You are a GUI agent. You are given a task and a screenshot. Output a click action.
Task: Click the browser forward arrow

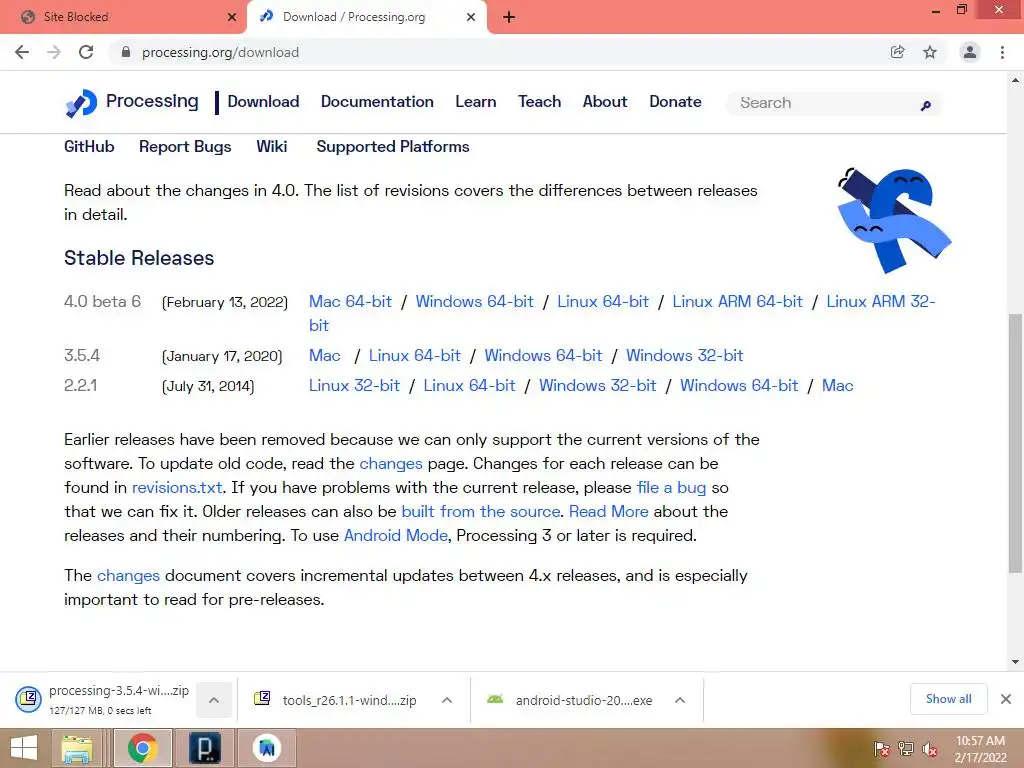pyautogui.click(x=54, y=52)
